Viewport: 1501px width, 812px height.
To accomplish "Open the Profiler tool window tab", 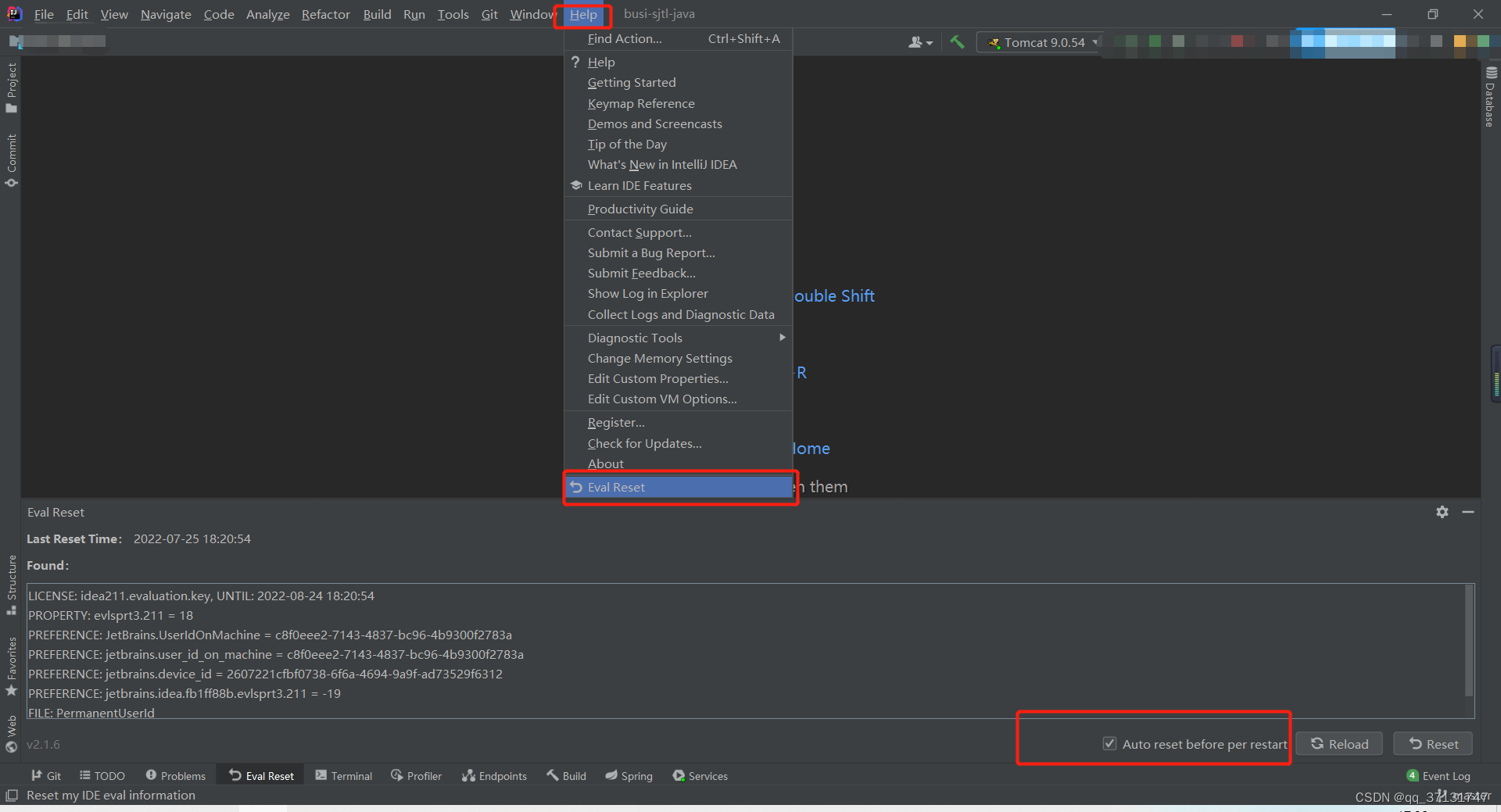I will [417, 776].
